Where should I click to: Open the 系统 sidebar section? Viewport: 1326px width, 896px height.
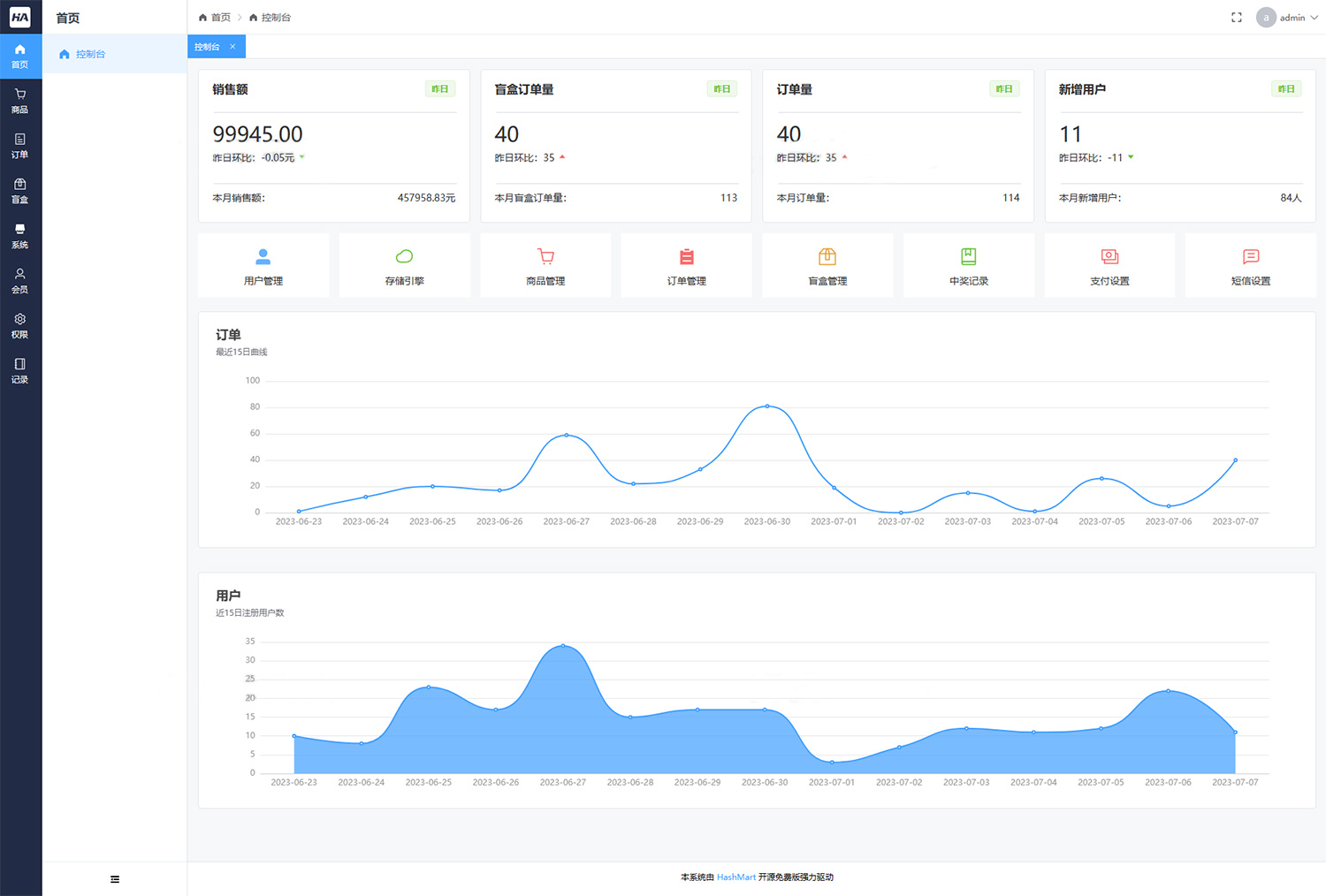coord(19,238)
